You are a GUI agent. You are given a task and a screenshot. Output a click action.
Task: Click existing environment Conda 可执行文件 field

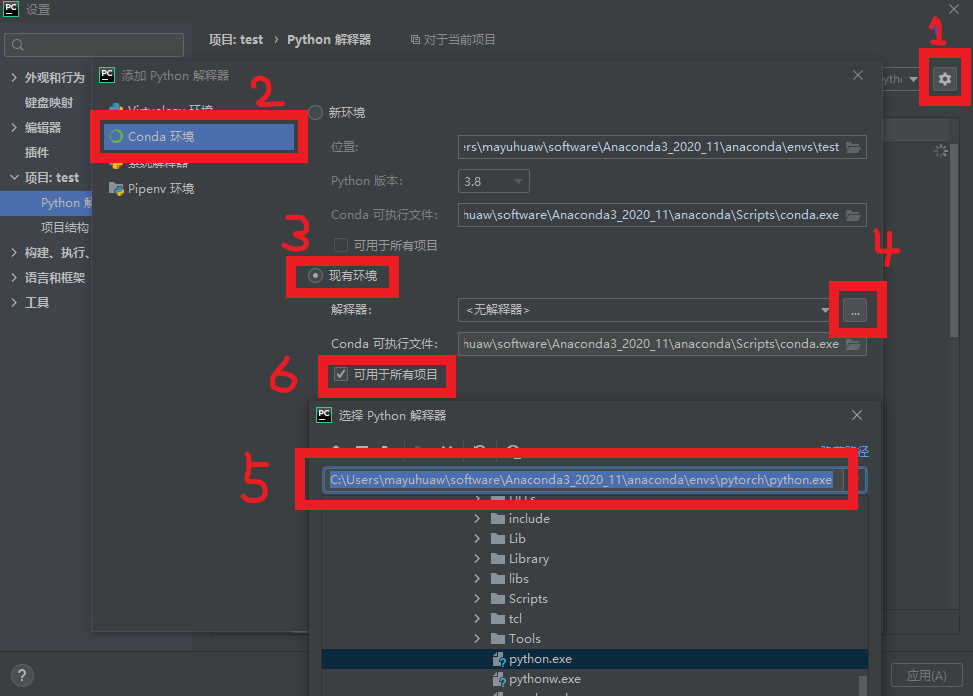click(662, 344)
